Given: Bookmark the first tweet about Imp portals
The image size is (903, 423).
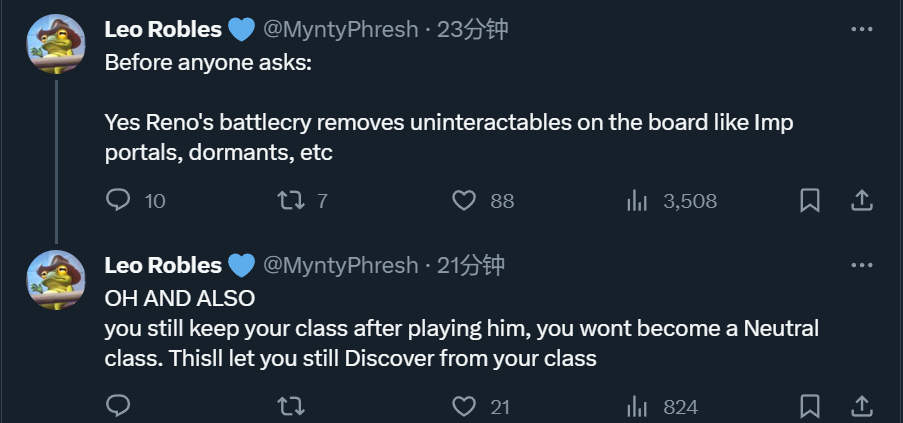Looking at the screenshot, I should [810, 201].
